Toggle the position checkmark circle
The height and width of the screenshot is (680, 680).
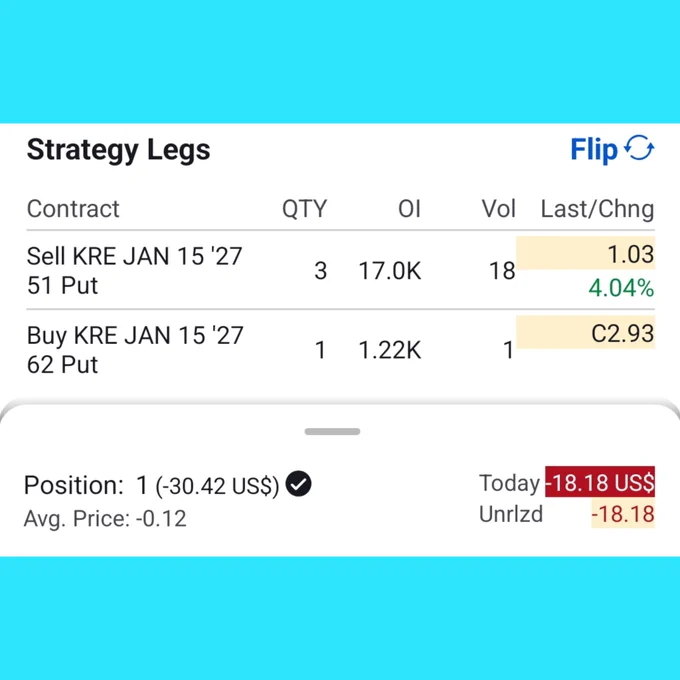tap(298, 484)
